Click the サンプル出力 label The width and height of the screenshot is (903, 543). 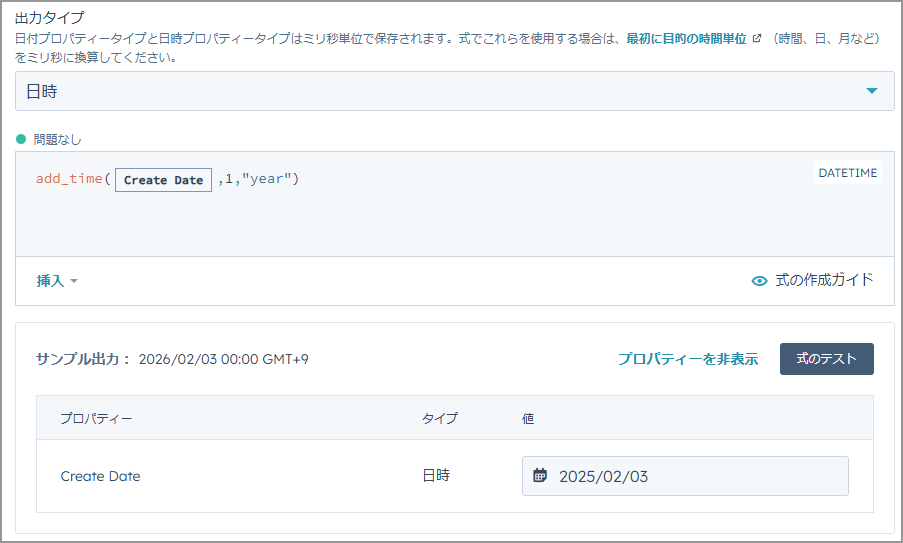84,359
